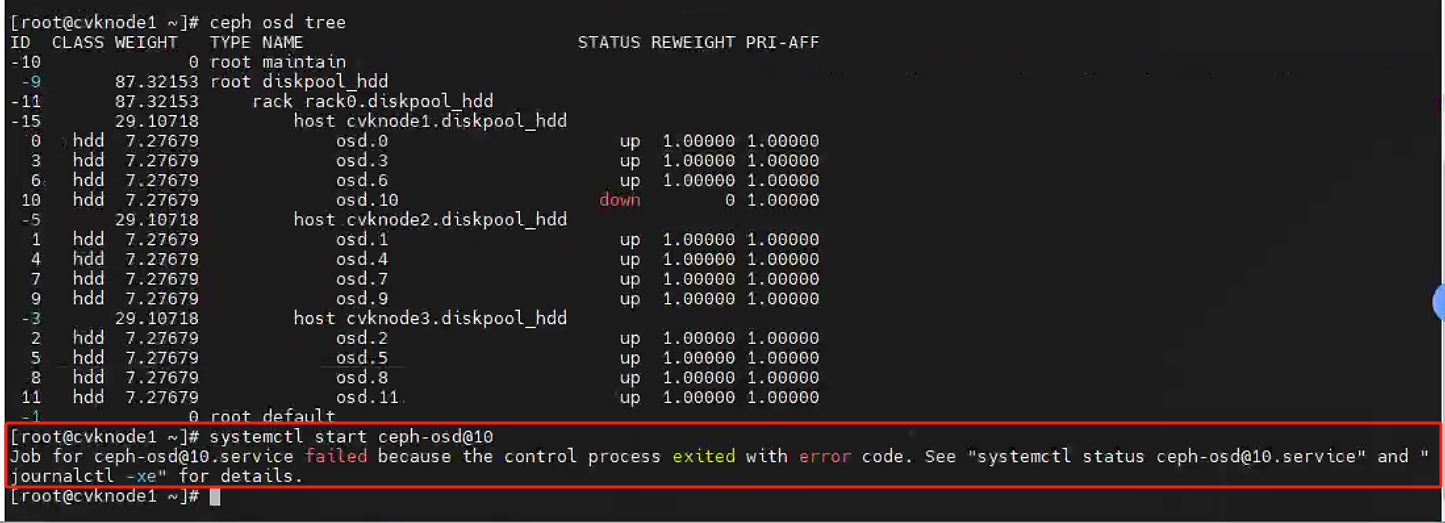The width and height of the screenshot is (1445, 523).
Task: Click the osd.0 entry under cvknode1
Action: [x=362, y=141]
